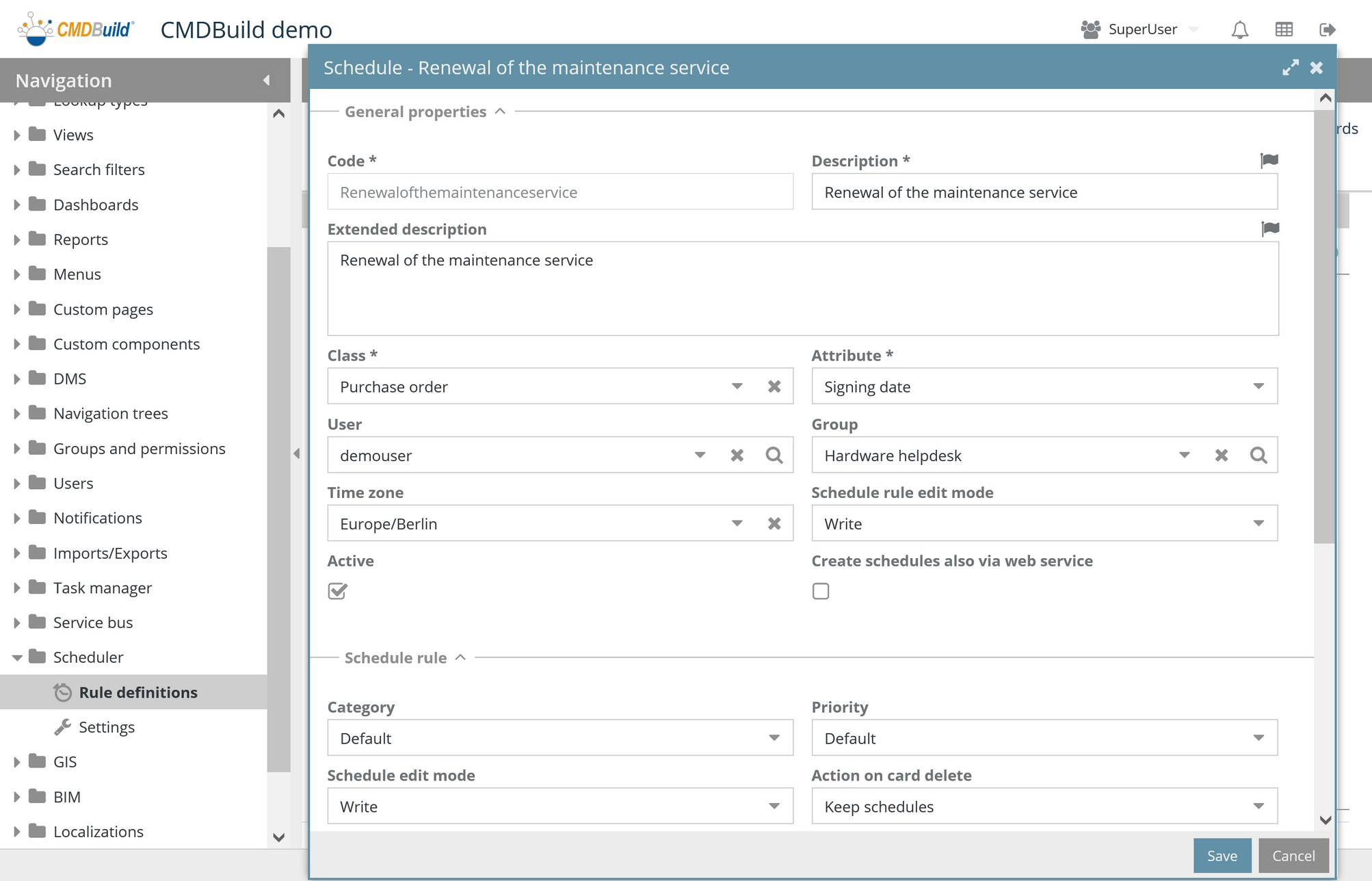This screenshot has height=881, width=1372.
Task: Open the Attribute Signing date dropdown
Action: (1258, 387)
